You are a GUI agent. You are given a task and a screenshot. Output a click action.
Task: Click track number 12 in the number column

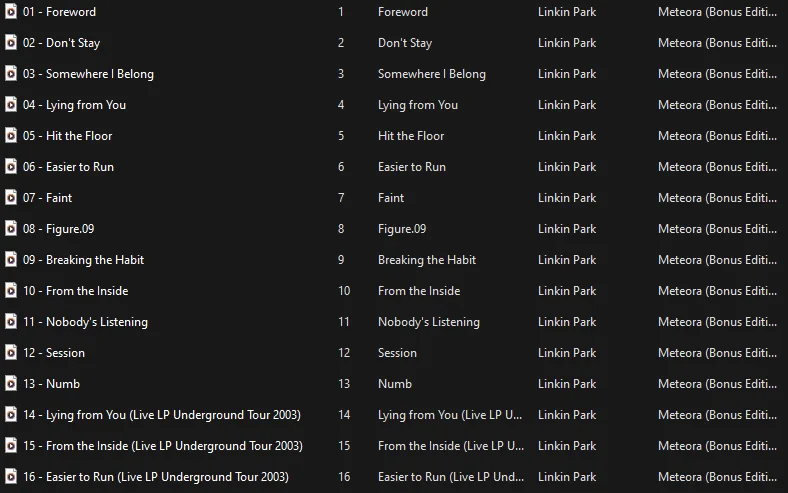[x=344, y=353]
